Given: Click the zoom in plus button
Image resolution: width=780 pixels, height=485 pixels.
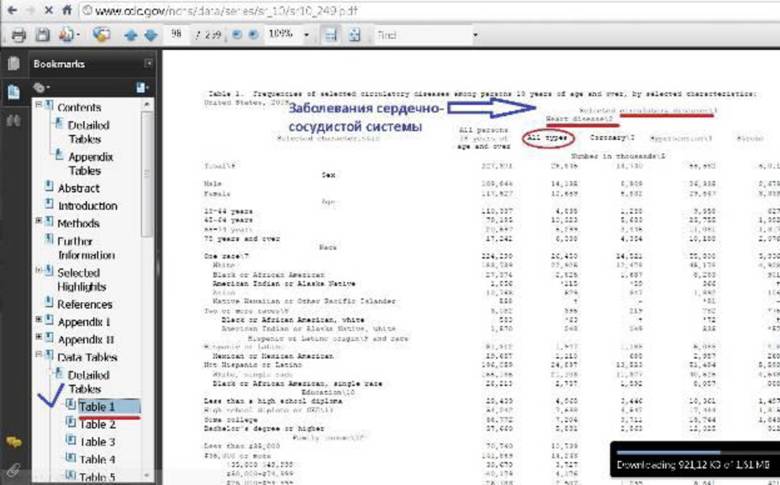Looking at the screenshot, I should point(253,34).
